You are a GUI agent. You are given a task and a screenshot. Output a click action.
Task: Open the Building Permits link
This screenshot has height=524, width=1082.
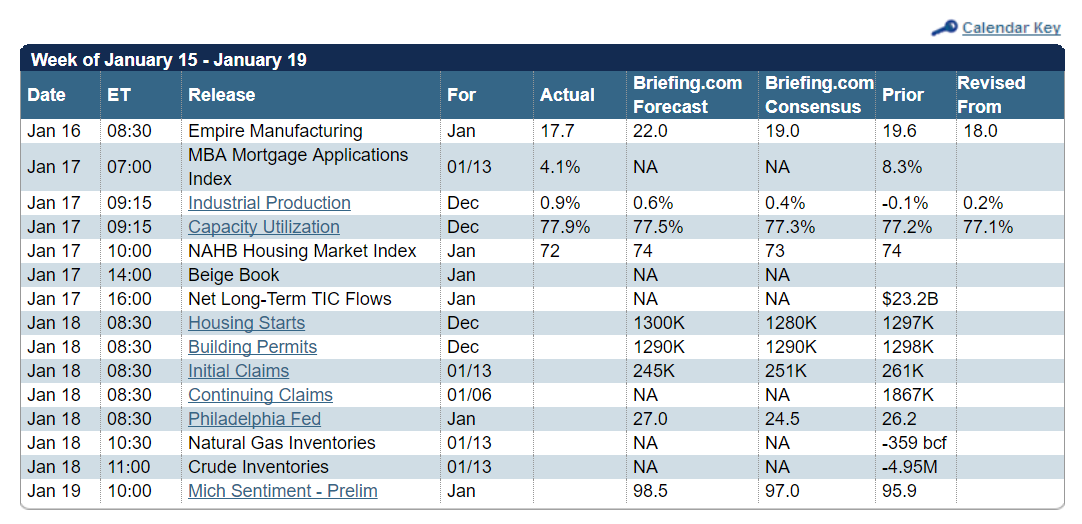click(253, 347)
